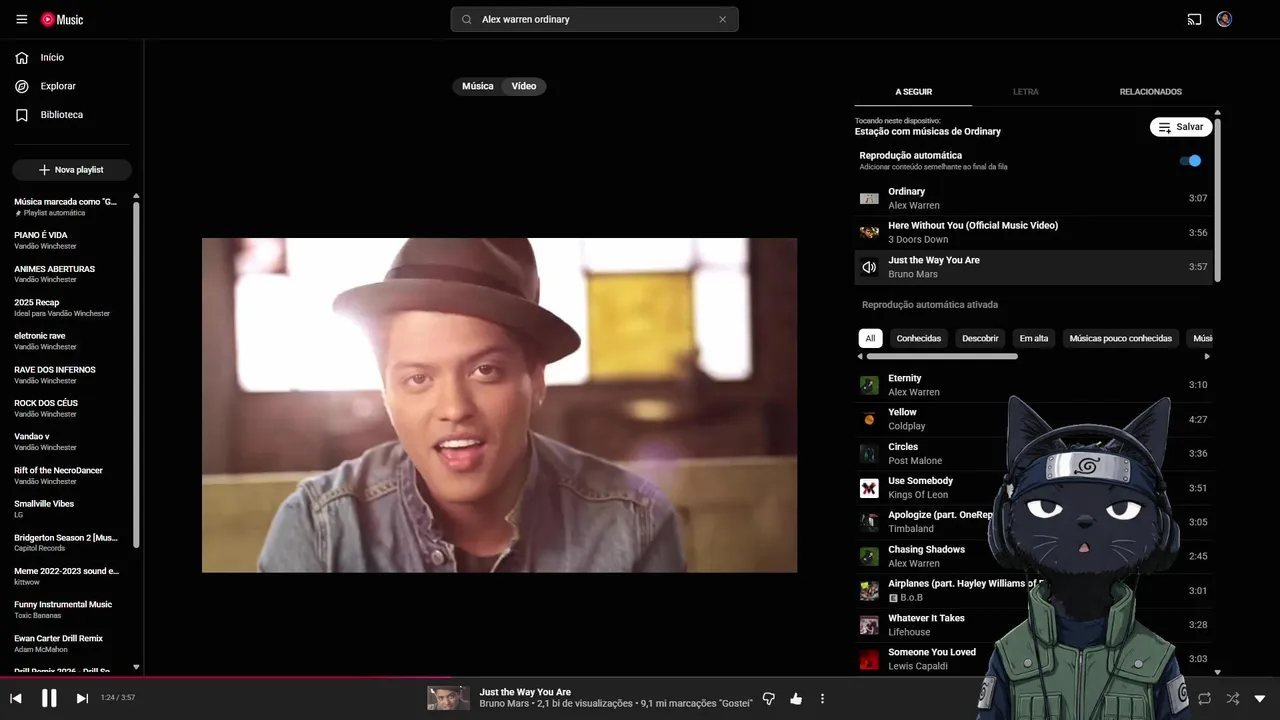Play Chasing Shadows by Alex Warren
The image size is (1280, 720).
tap(1033, 556)
